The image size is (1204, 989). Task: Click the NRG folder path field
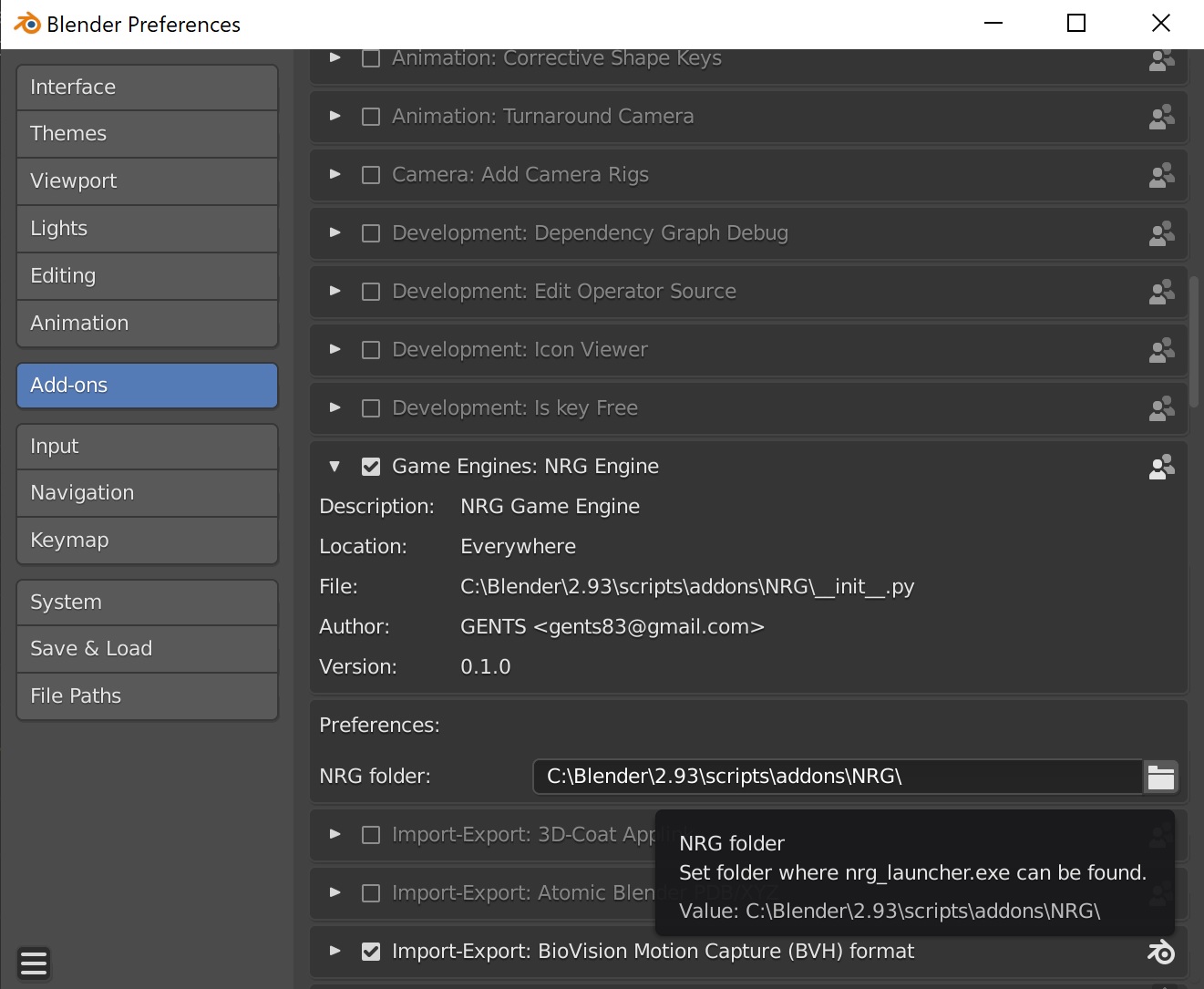(x=838, y=777)
